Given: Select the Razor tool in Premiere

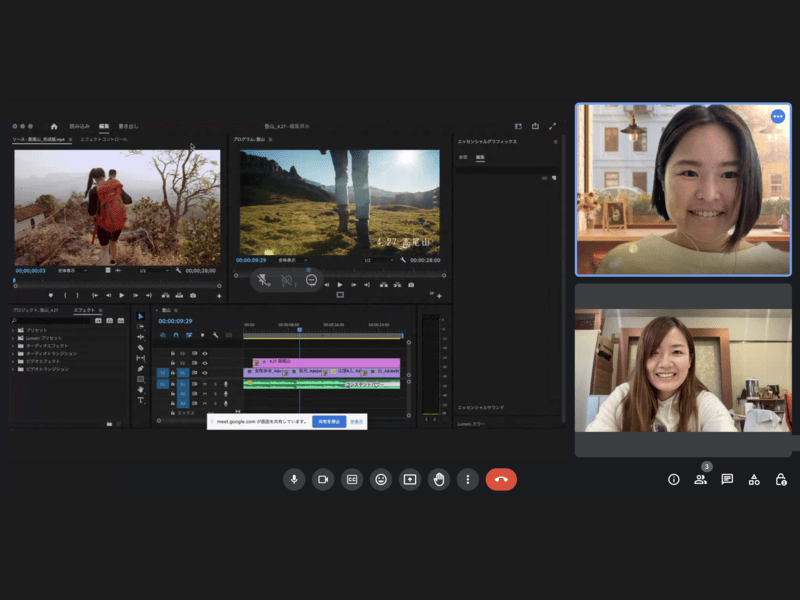Looking at the screenshot, I should point(141,347).
